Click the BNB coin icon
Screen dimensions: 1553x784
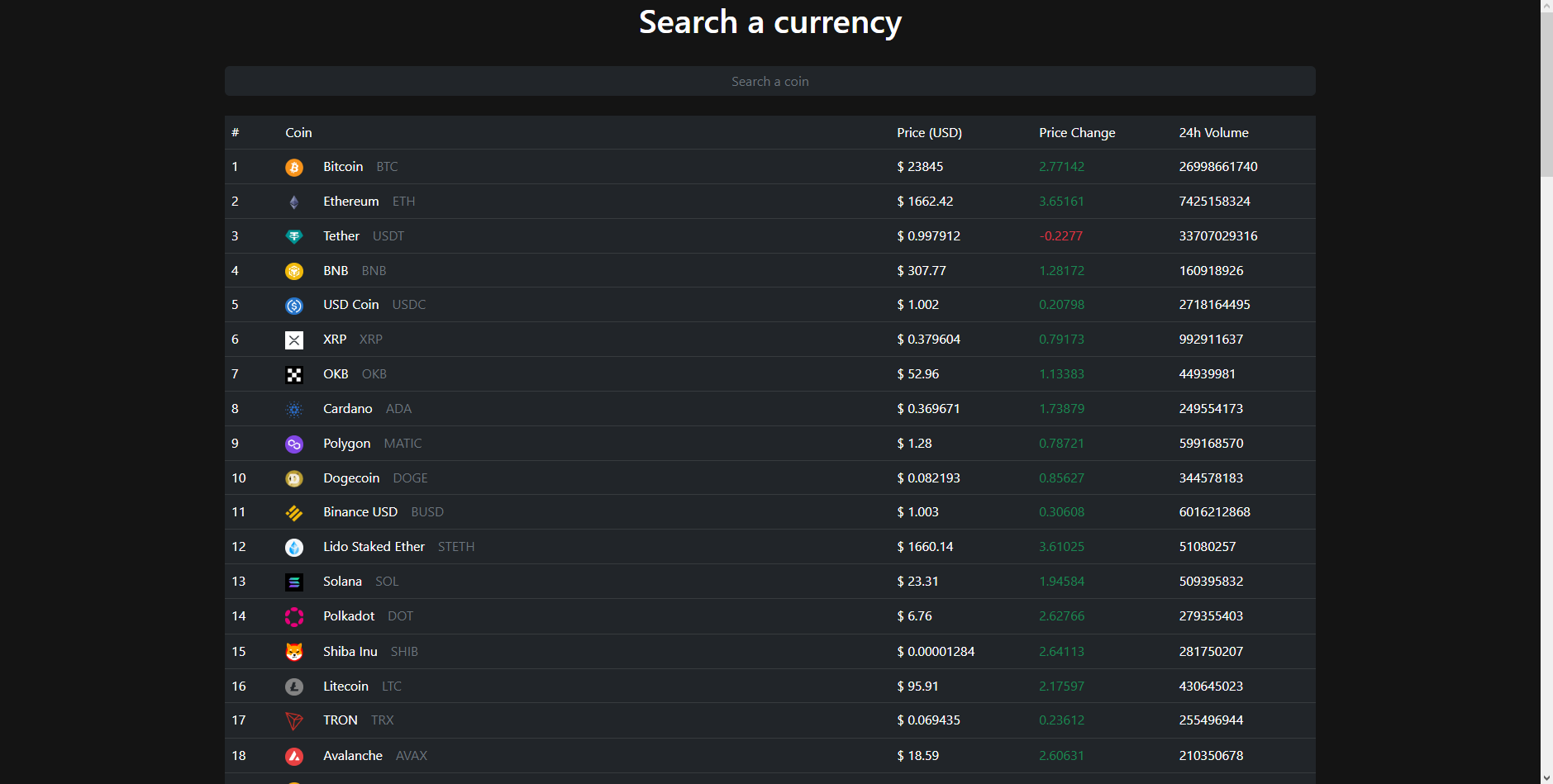294,271
